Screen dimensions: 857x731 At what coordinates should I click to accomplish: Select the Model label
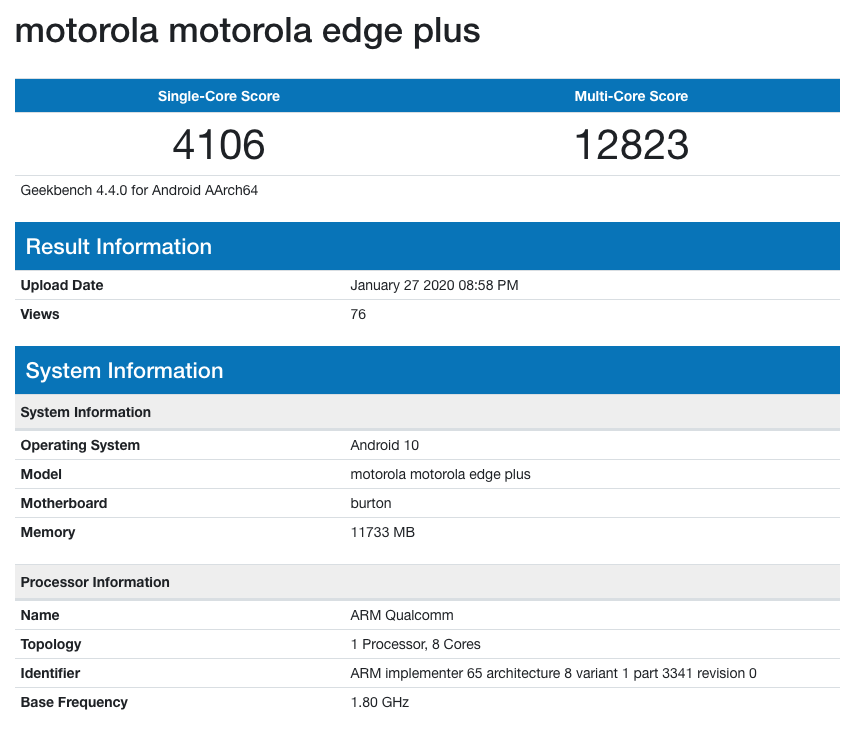click(x=41, y=474)
